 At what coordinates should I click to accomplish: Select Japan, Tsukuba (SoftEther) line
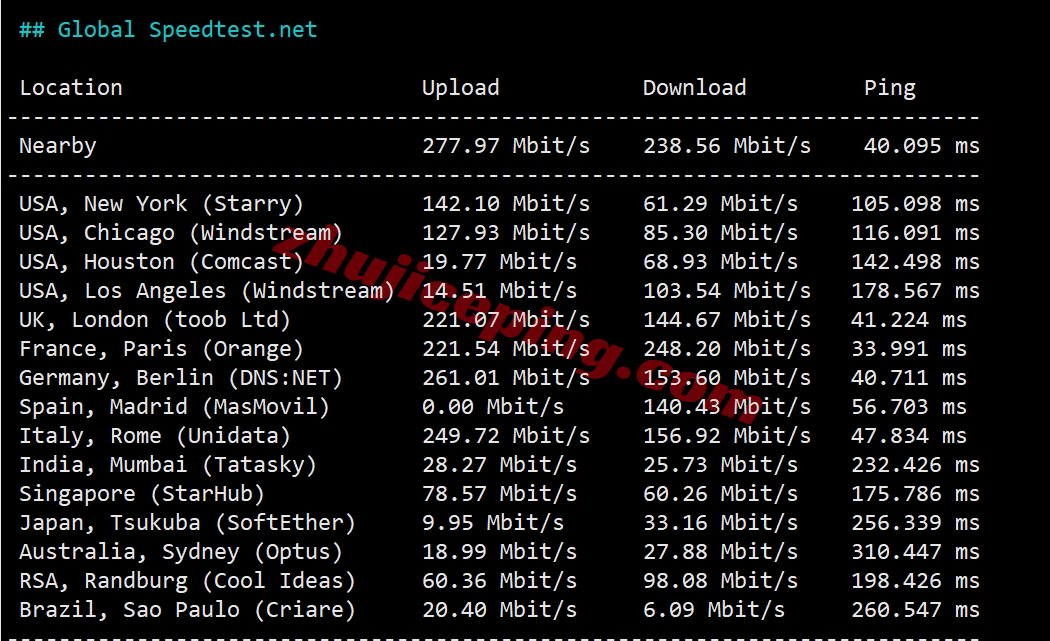pyautogui.click(x=499, y=523)
